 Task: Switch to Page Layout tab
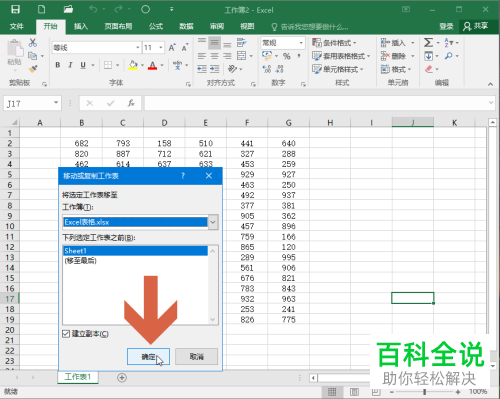click(118, 26)
